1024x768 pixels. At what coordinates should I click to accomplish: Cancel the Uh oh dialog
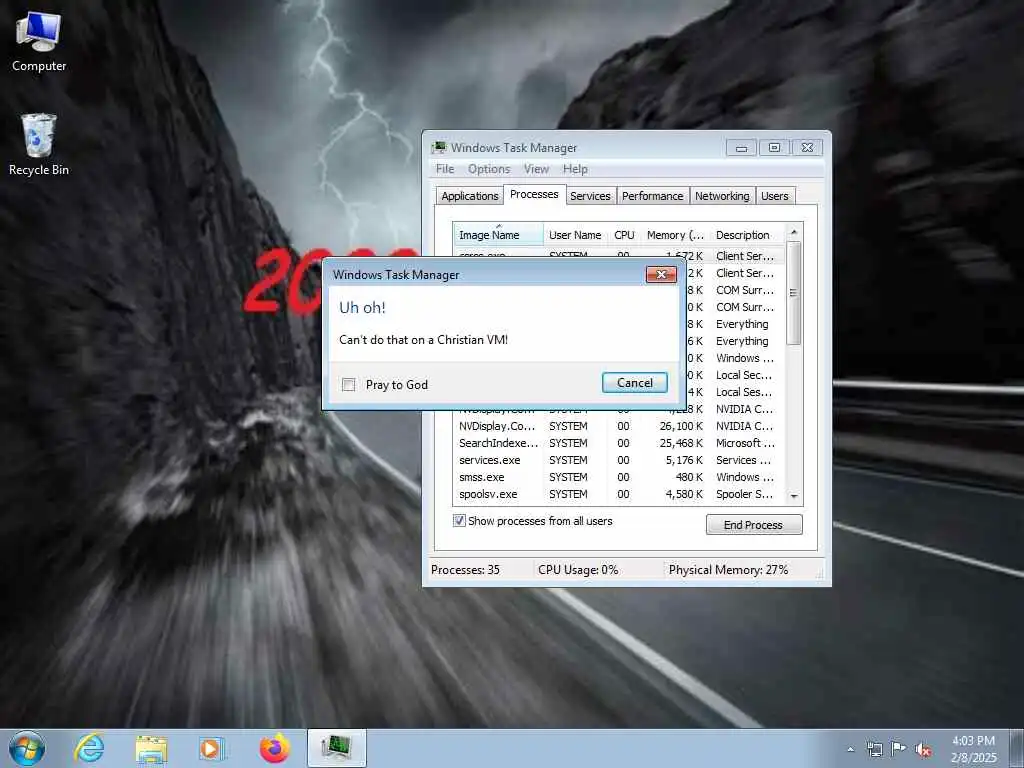pyautogui.click(x=634, y=383)
